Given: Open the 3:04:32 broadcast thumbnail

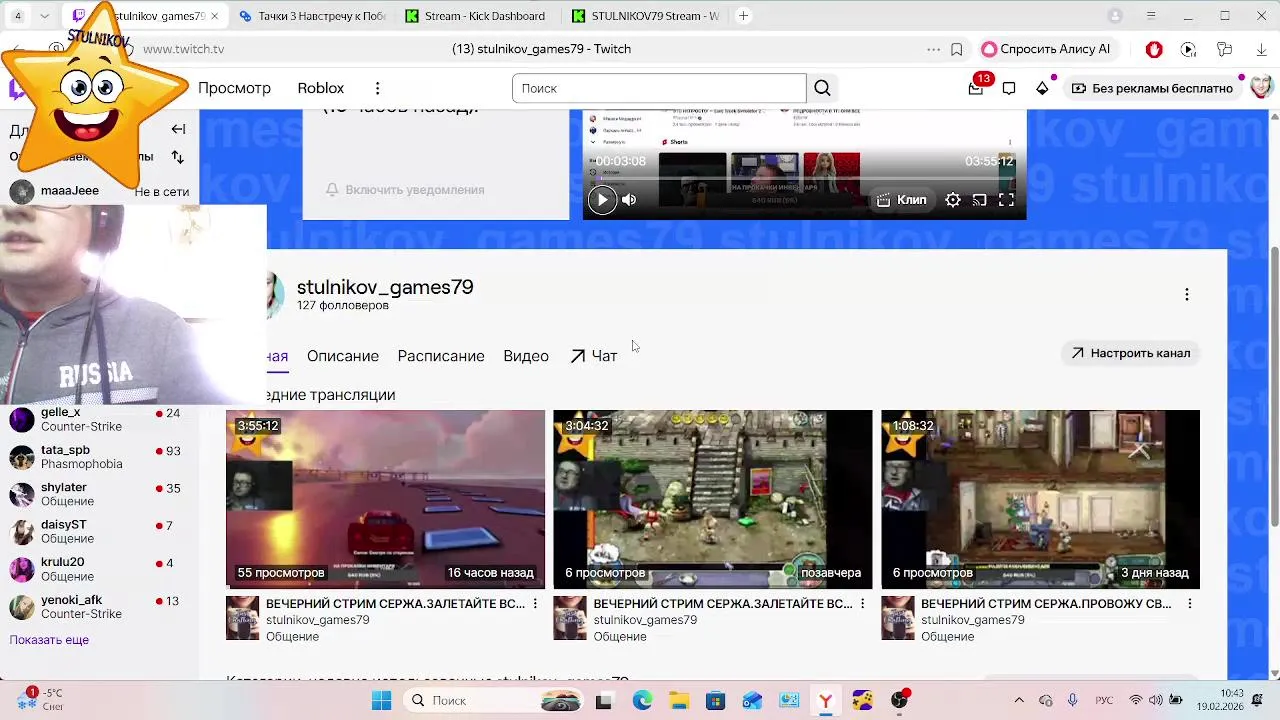Looking at the screenshot, I should point(713,499).
